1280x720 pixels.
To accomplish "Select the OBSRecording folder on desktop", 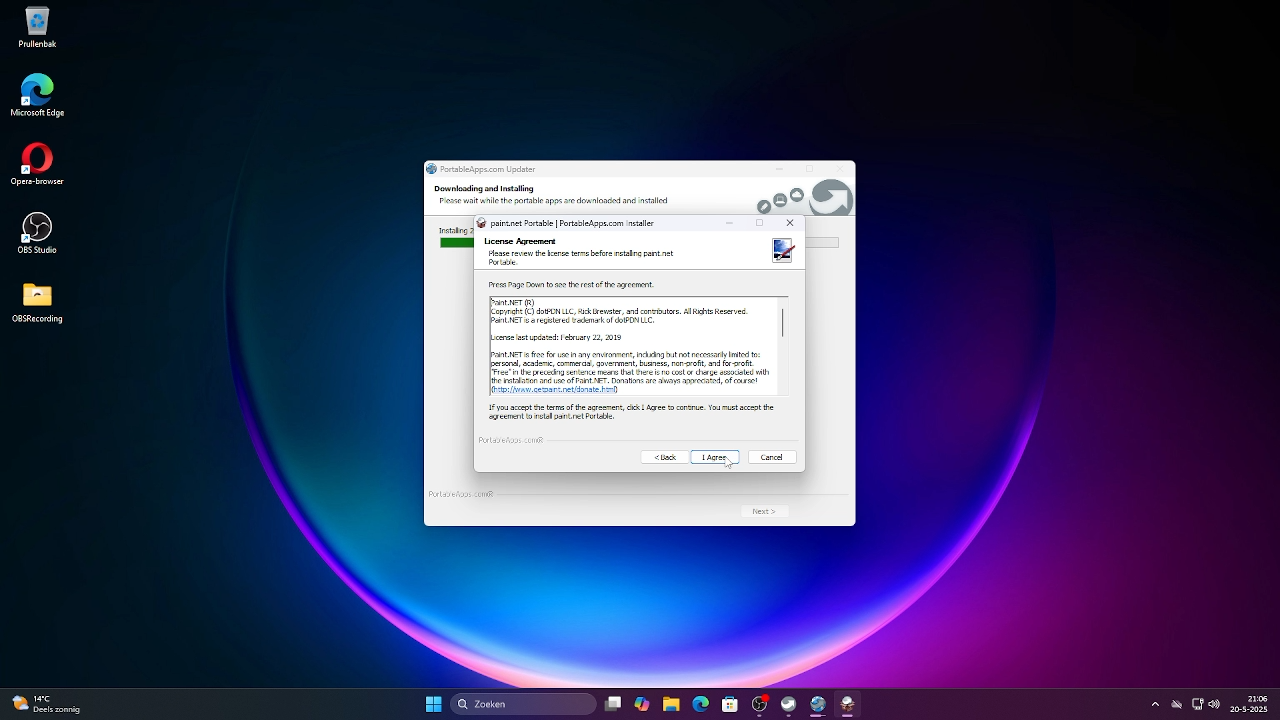I will 37,302.
